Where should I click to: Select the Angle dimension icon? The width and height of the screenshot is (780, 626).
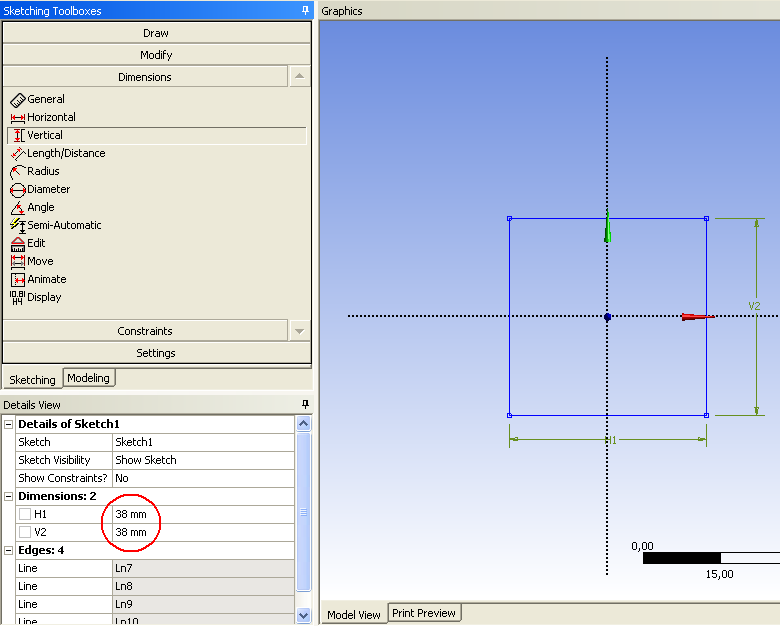[17, 208]
